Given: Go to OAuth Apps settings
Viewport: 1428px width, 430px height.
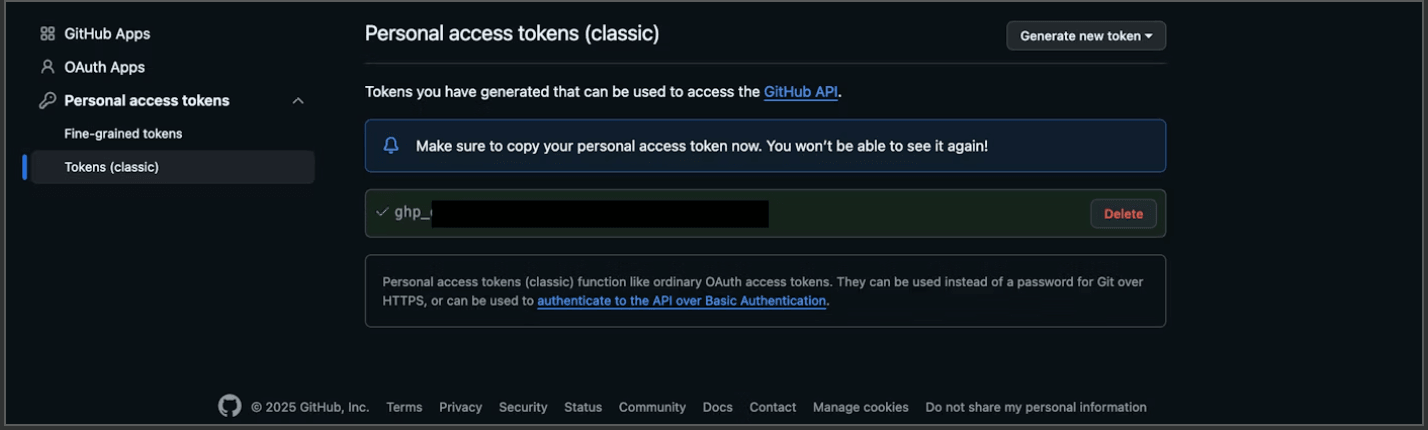Looking at the screenshot, I should [x=104, y=67].
